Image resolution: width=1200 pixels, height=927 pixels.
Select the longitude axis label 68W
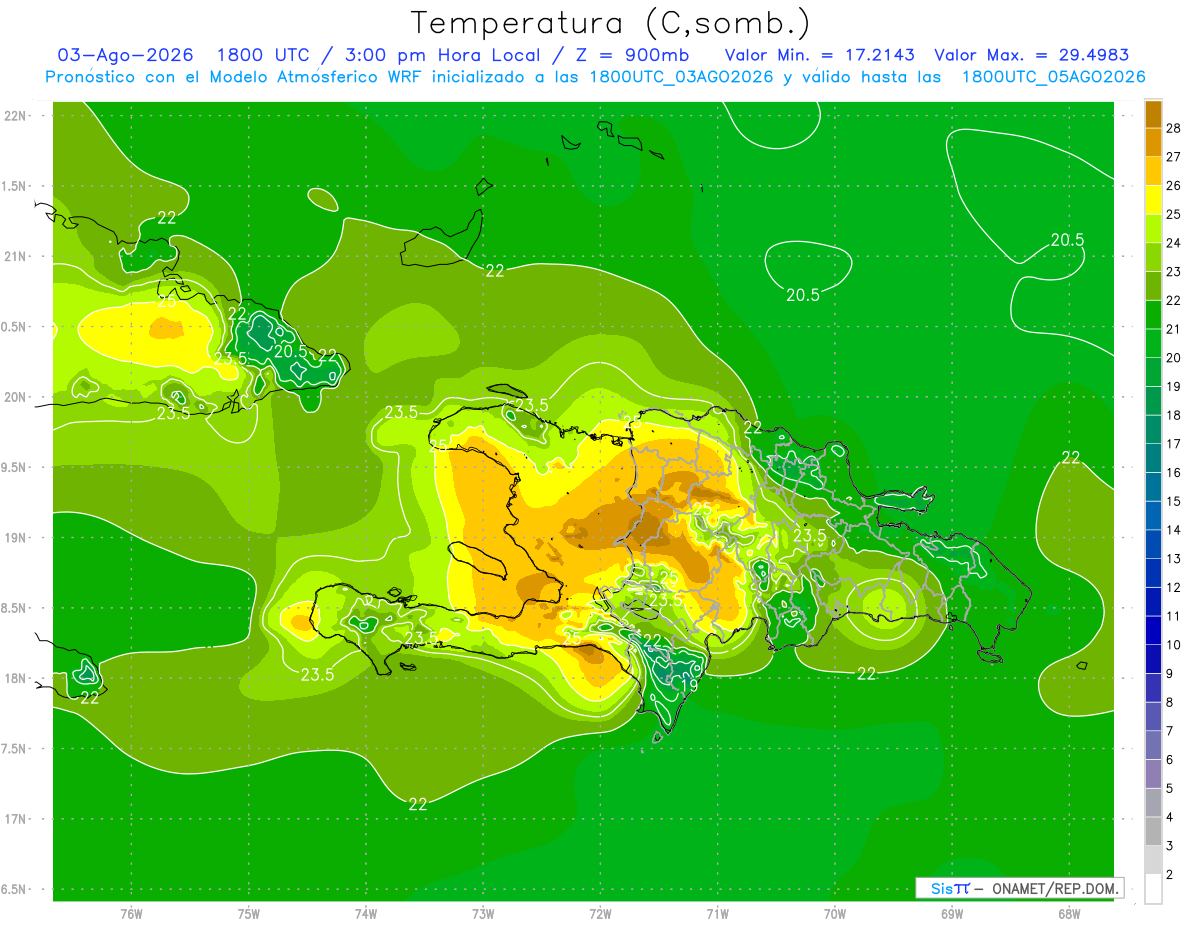click(x=1068, y=912)
